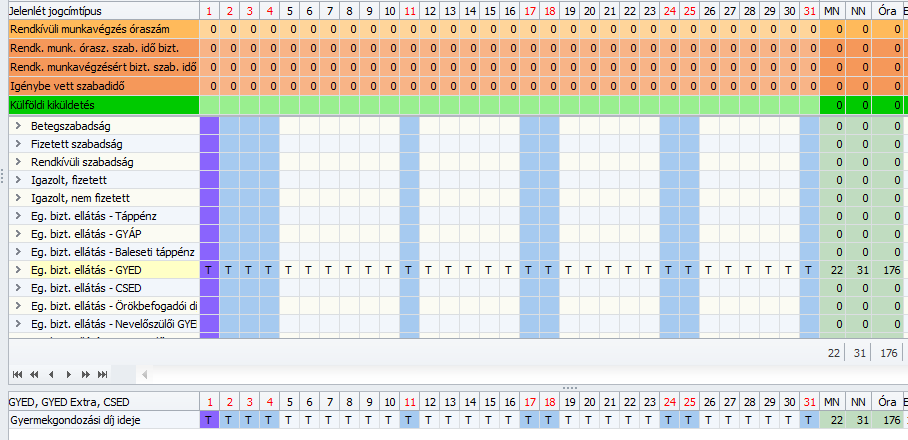Click horizontal scrollbar left arrow
Viewport: 908px width, 440px height.
[144, 375]
